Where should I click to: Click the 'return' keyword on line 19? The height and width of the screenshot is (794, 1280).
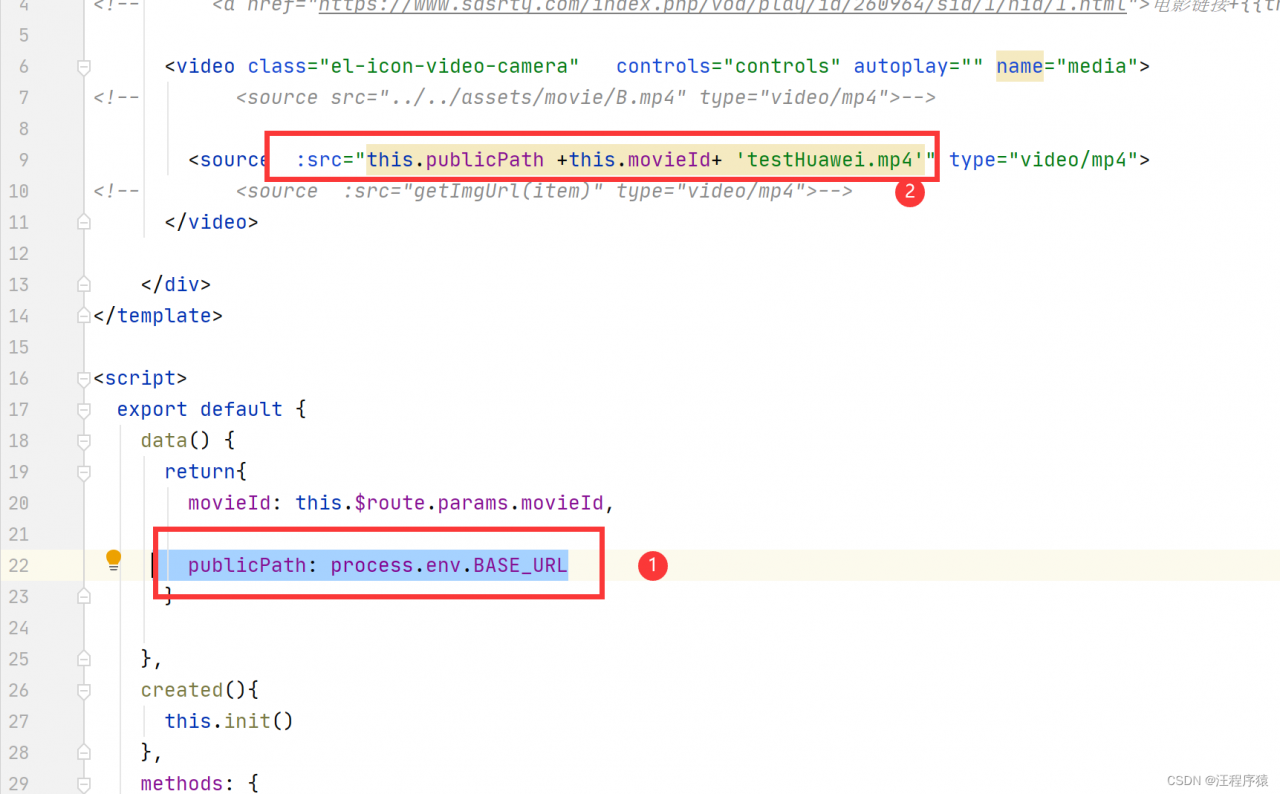[200, 471]
